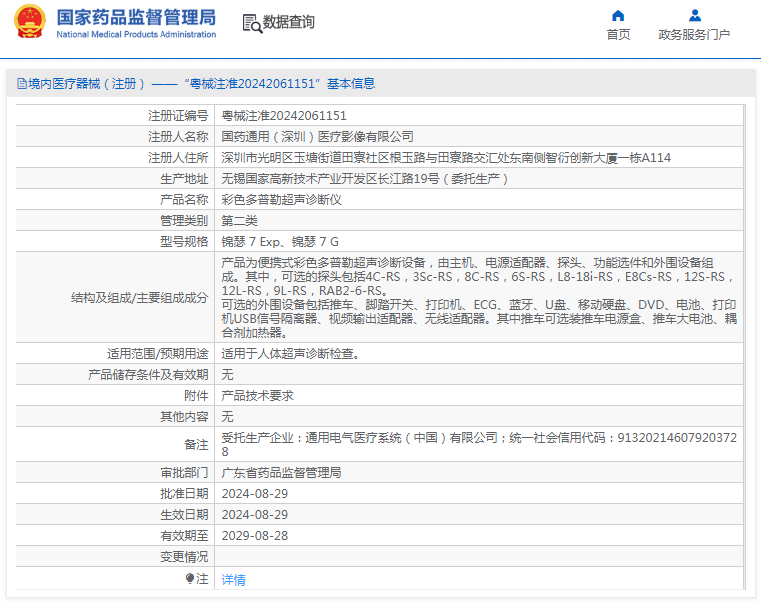Click expiry date 2029-08-28
761x604 pixels.
click(x=255, y=536)
